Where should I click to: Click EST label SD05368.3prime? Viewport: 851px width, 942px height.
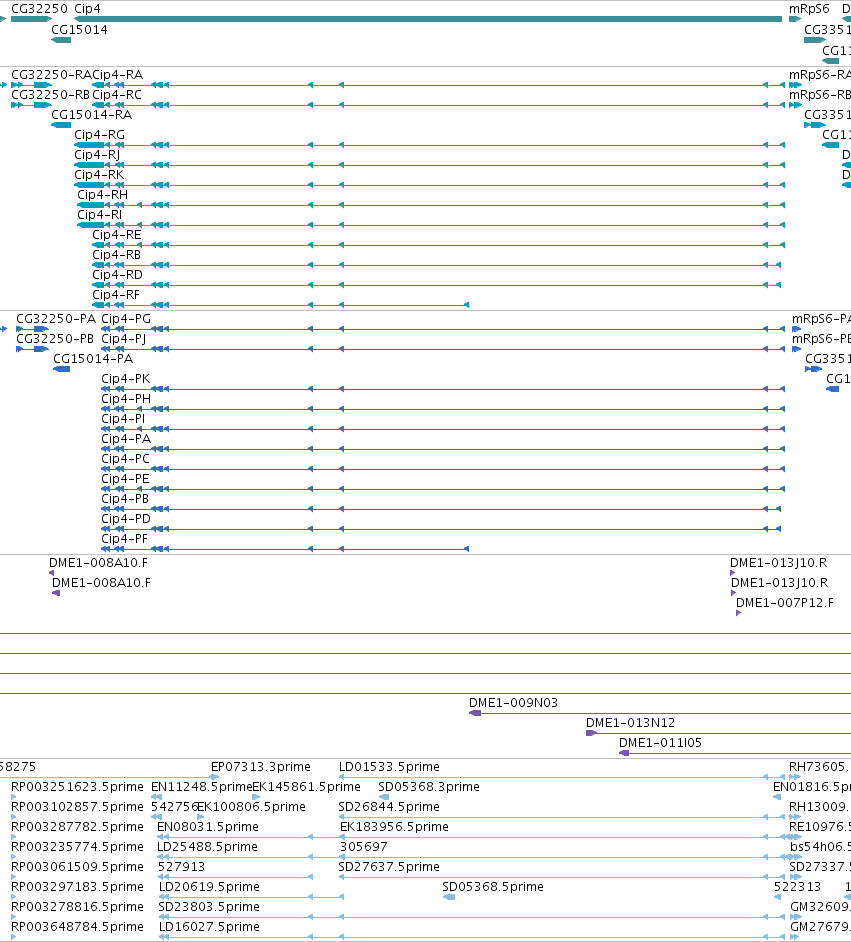click(429, 786)
